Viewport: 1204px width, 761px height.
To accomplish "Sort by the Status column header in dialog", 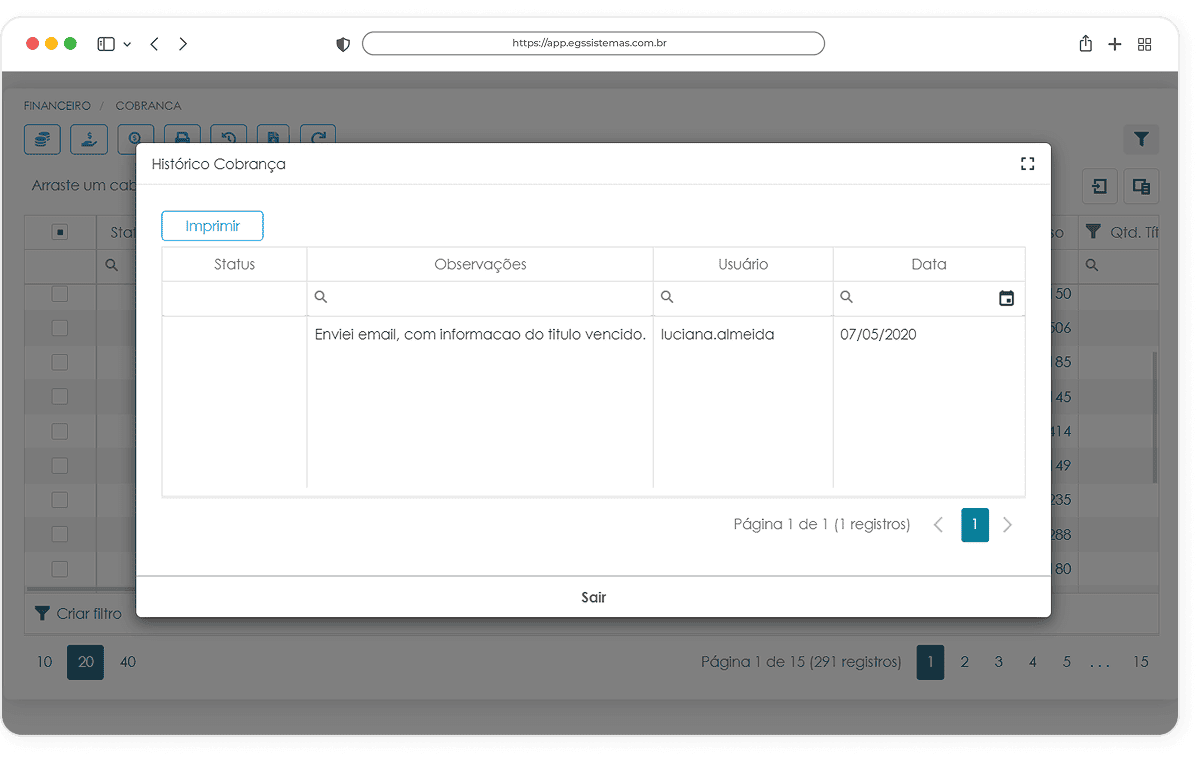I will coord(234,265).
